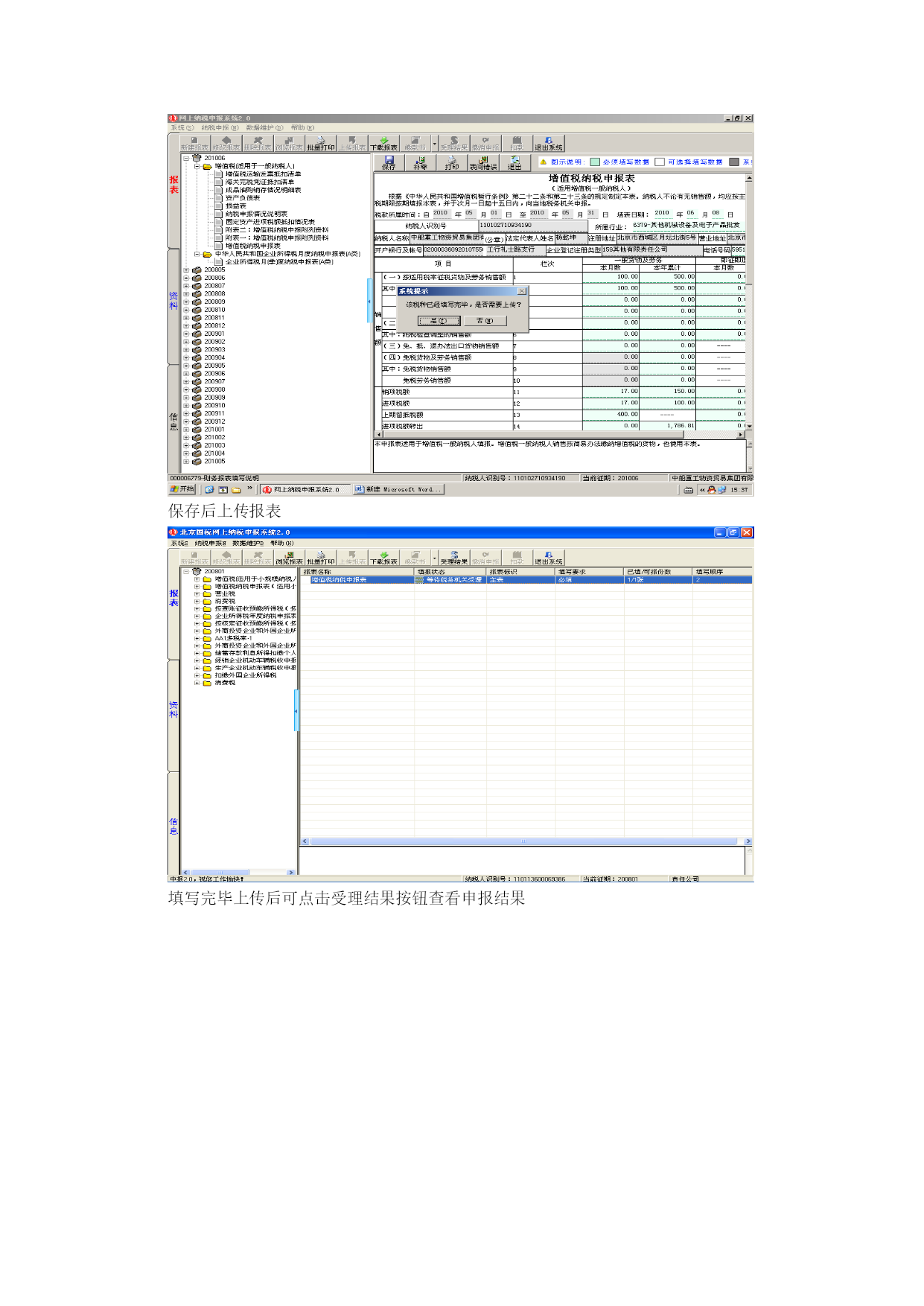Image resolution: width=924 pixels, height=1306 pixels.
Task: Click the 保存 save icon in form toolbar
Action: point(389,163)
